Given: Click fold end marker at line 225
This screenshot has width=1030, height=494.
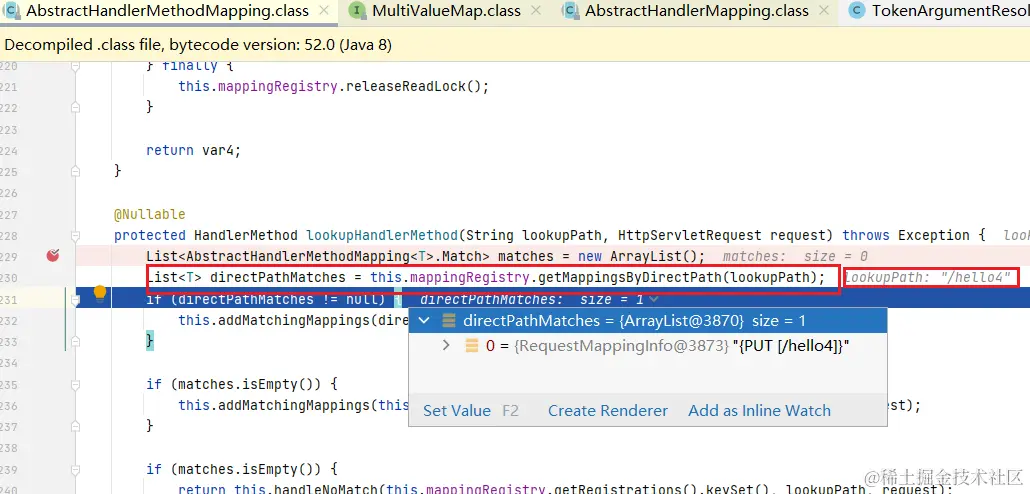Looking at the screenshot, I should point(76,170).
